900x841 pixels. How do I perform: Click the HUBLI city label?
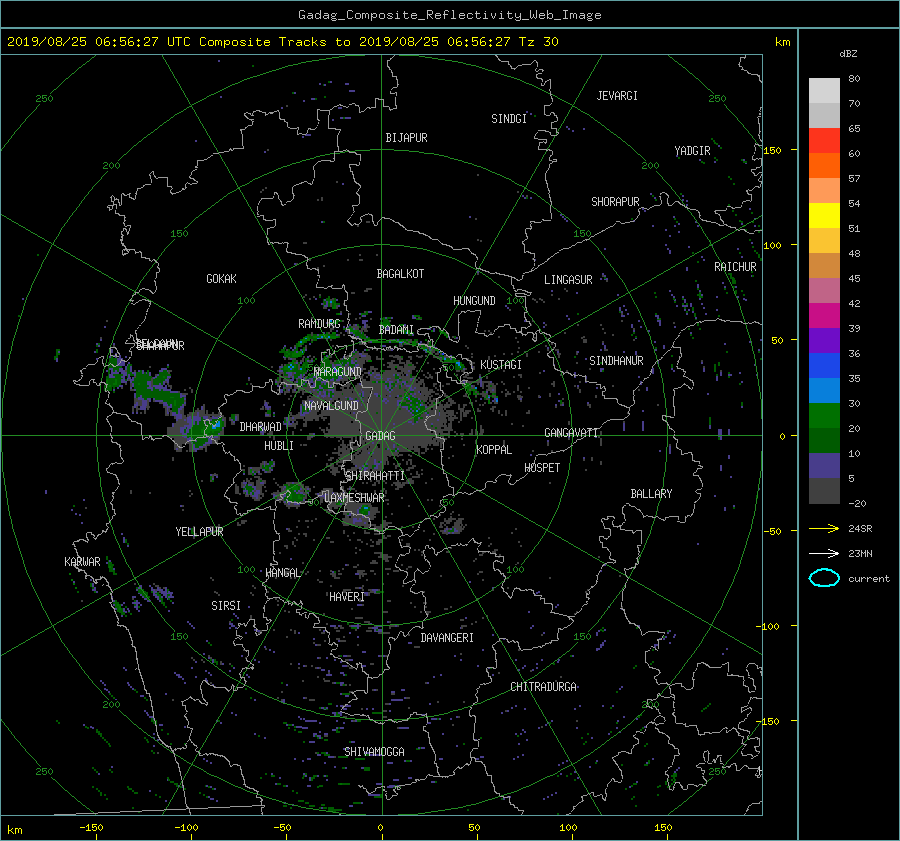pos(279,445)
